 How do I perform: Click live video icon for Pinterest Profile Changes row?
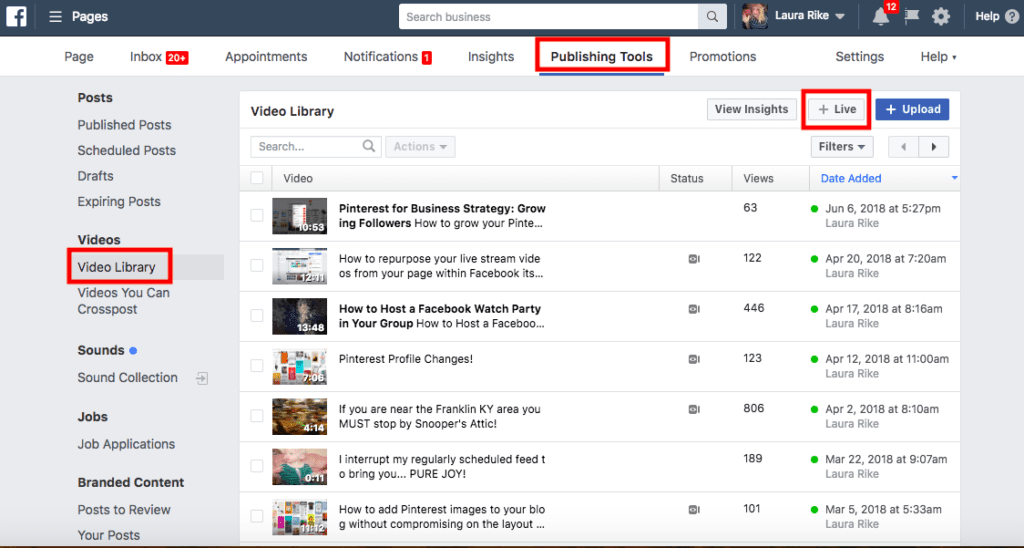point(694,359)
